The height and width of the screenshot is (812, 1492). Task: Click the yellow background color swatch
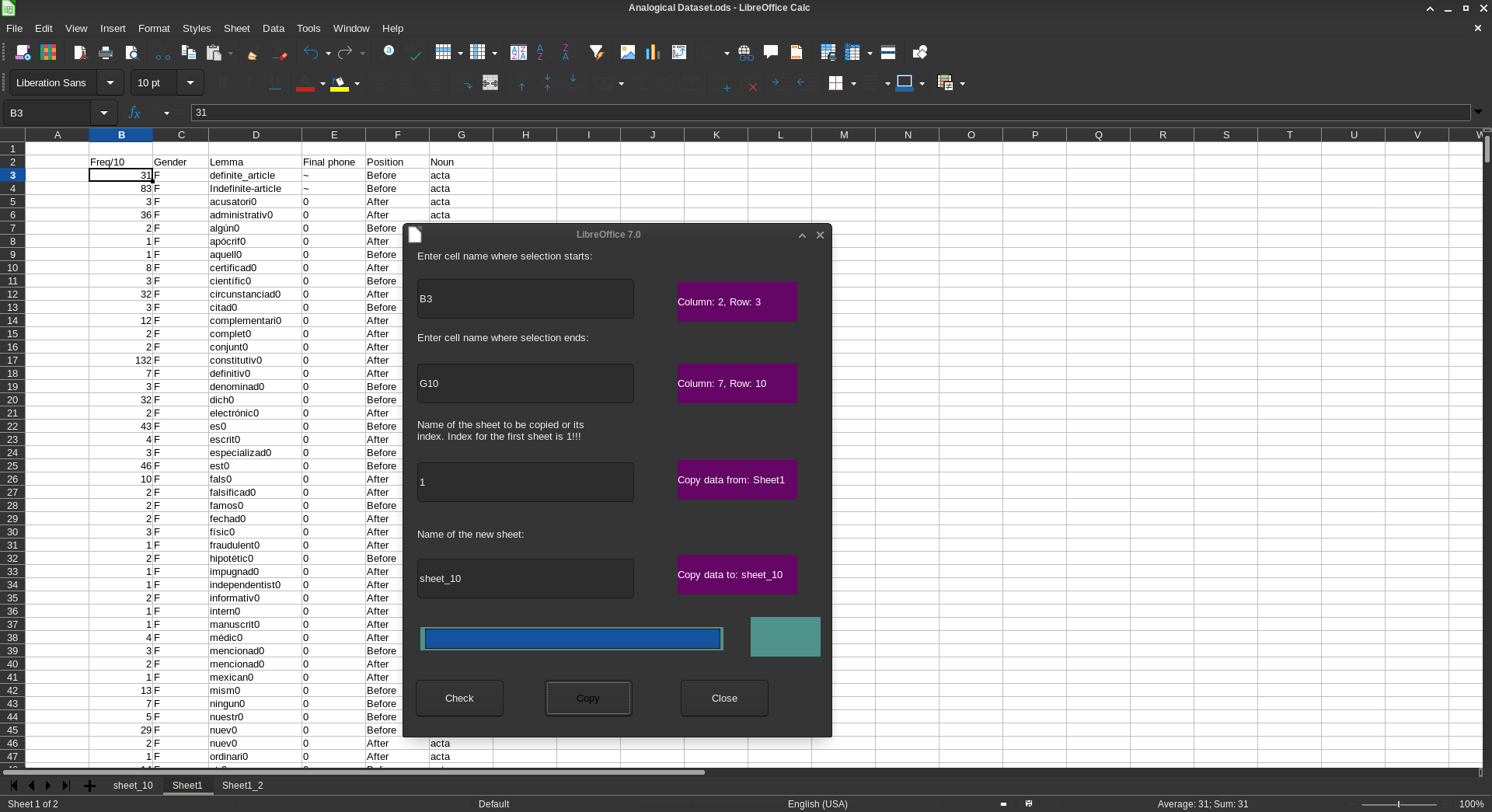point(340,83)
